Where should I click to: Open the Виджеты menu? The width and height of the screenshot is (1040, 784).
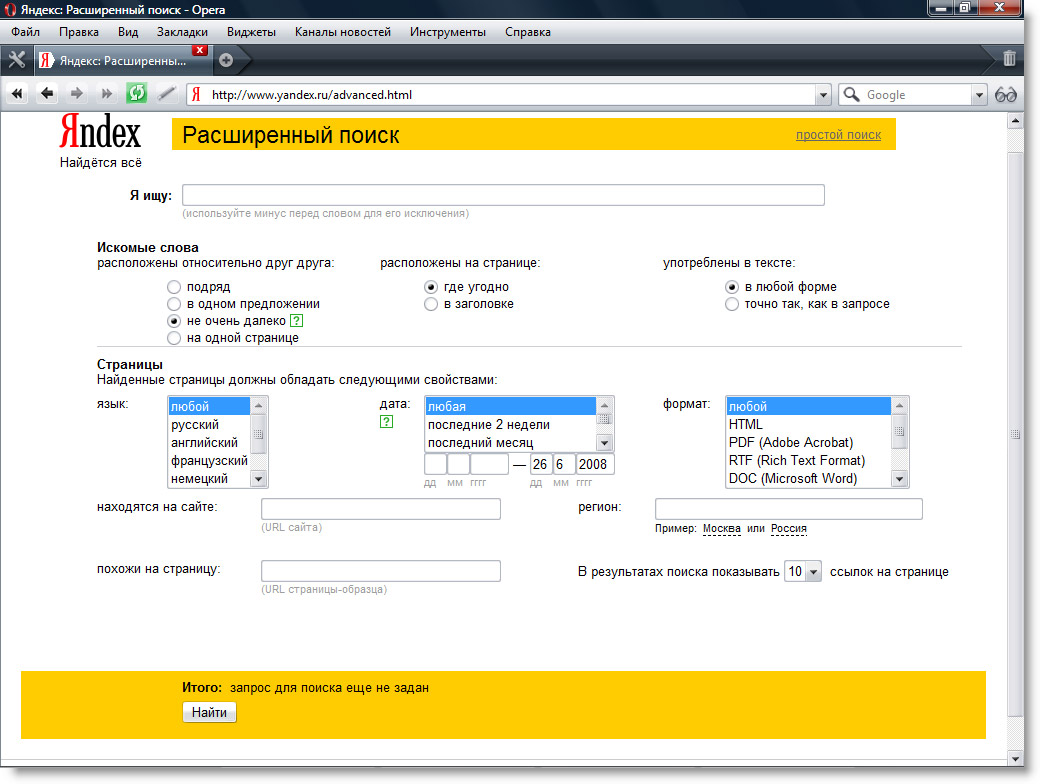[x=251, y=32]
